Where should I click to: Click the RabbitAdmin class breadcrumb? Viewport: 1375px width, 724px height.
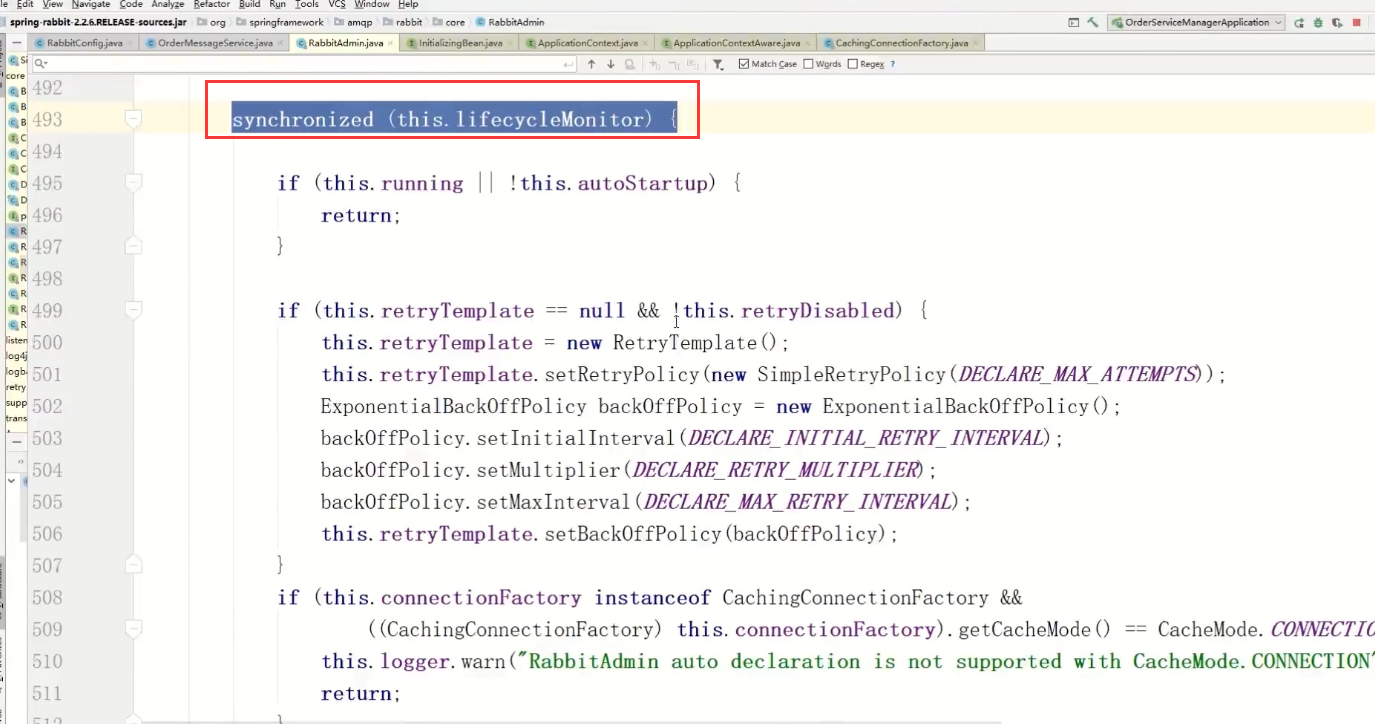(510, 22)
